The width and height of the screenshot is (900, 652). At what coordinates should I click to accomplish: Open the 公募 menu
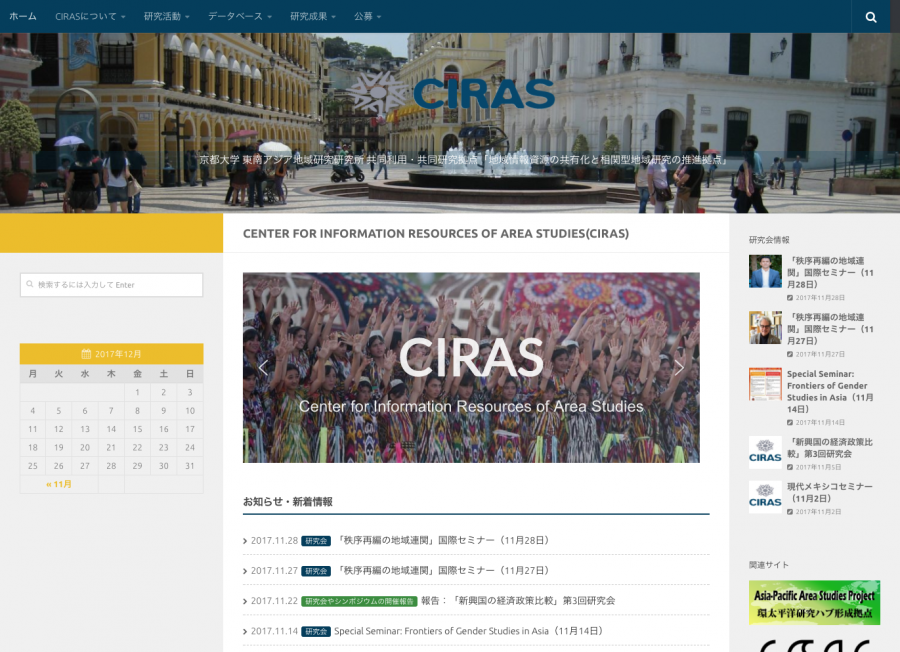tap(368, 17)
